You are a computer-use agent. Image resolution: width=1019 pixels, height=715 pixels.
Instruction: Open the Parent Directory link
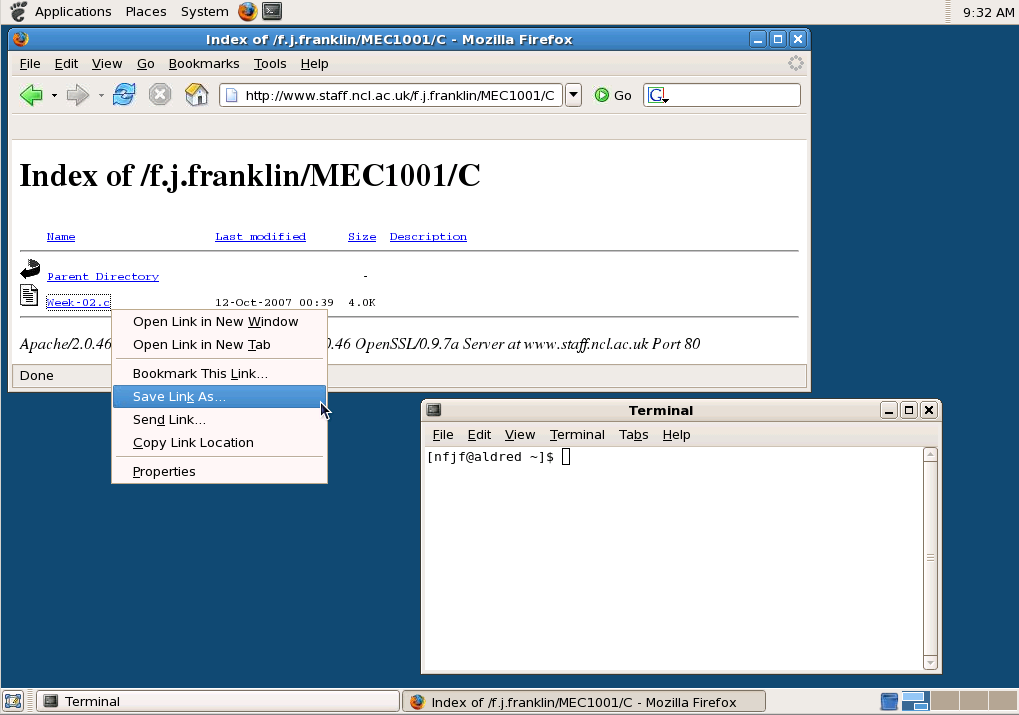point(102,277)
